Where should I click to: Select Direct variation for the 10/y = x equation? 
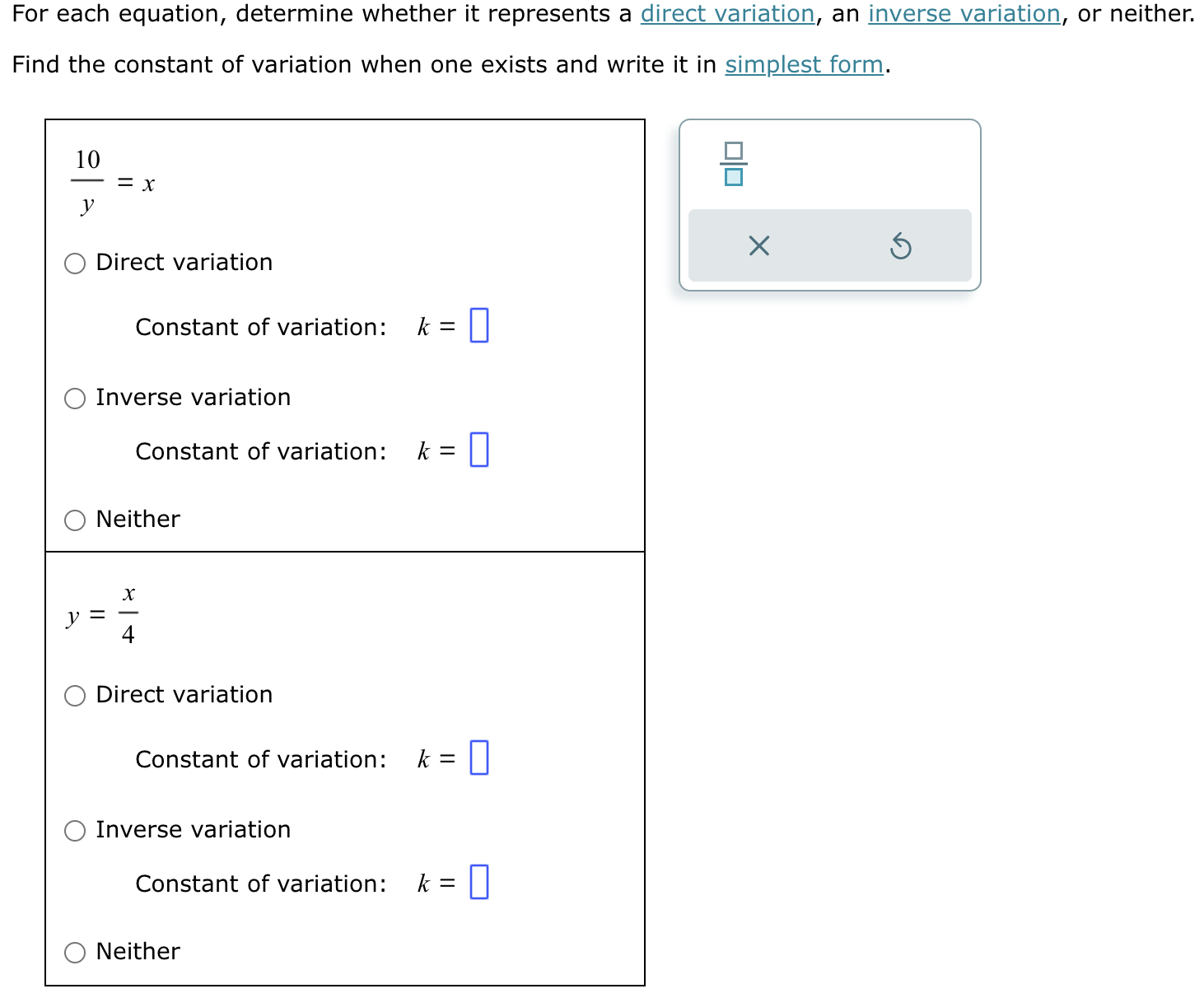click(75, 263)
